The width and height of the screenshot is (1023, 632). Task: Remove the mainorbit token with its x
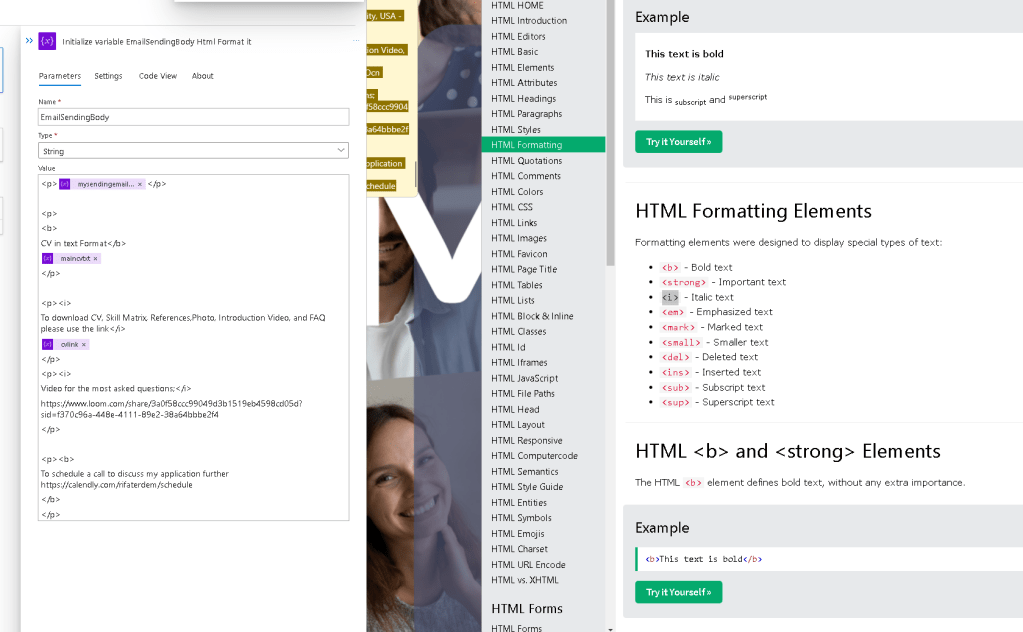pos(95,259)
